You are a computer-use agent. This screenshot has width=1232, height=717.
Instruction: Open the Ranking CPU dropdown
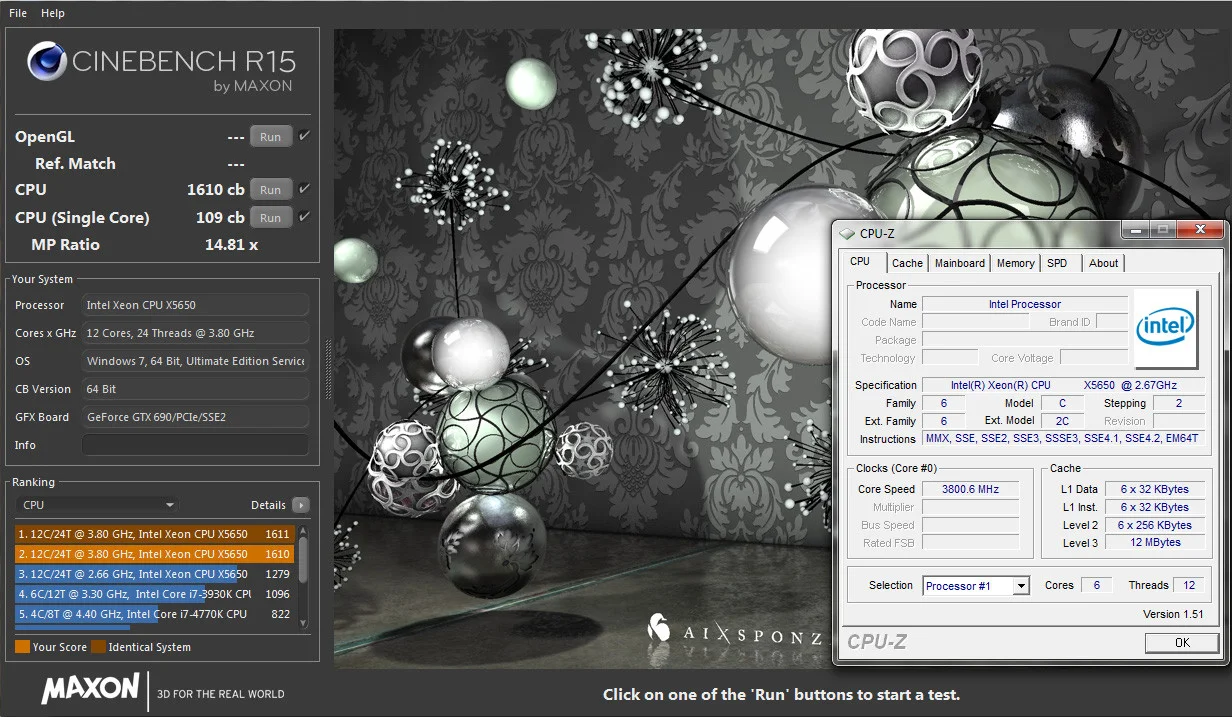pos(97,505)
